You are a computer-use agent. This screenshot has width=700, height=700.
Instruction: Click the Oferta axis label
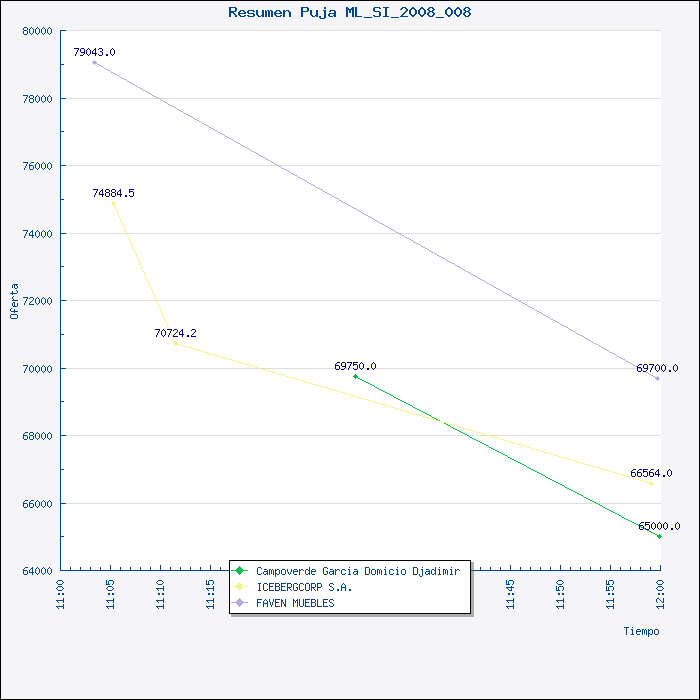tap(14, 301)
